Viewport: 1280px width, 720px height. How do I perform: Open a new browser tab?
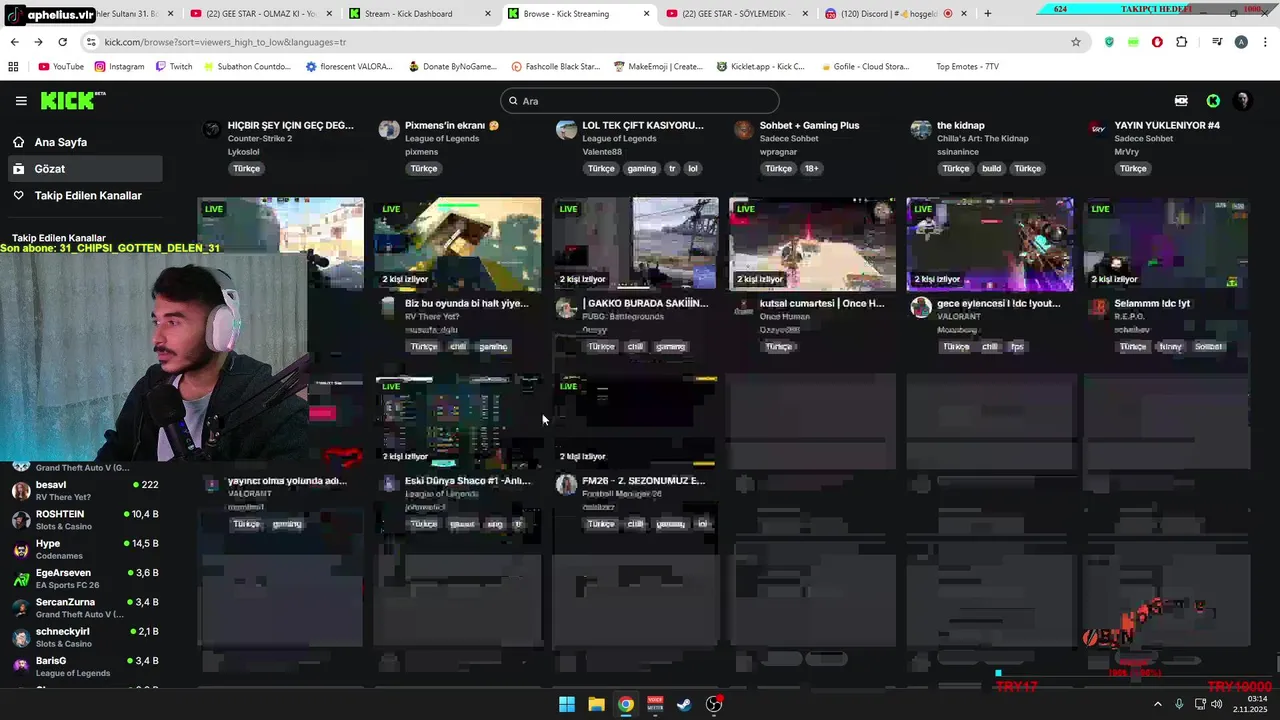(988, 14)
